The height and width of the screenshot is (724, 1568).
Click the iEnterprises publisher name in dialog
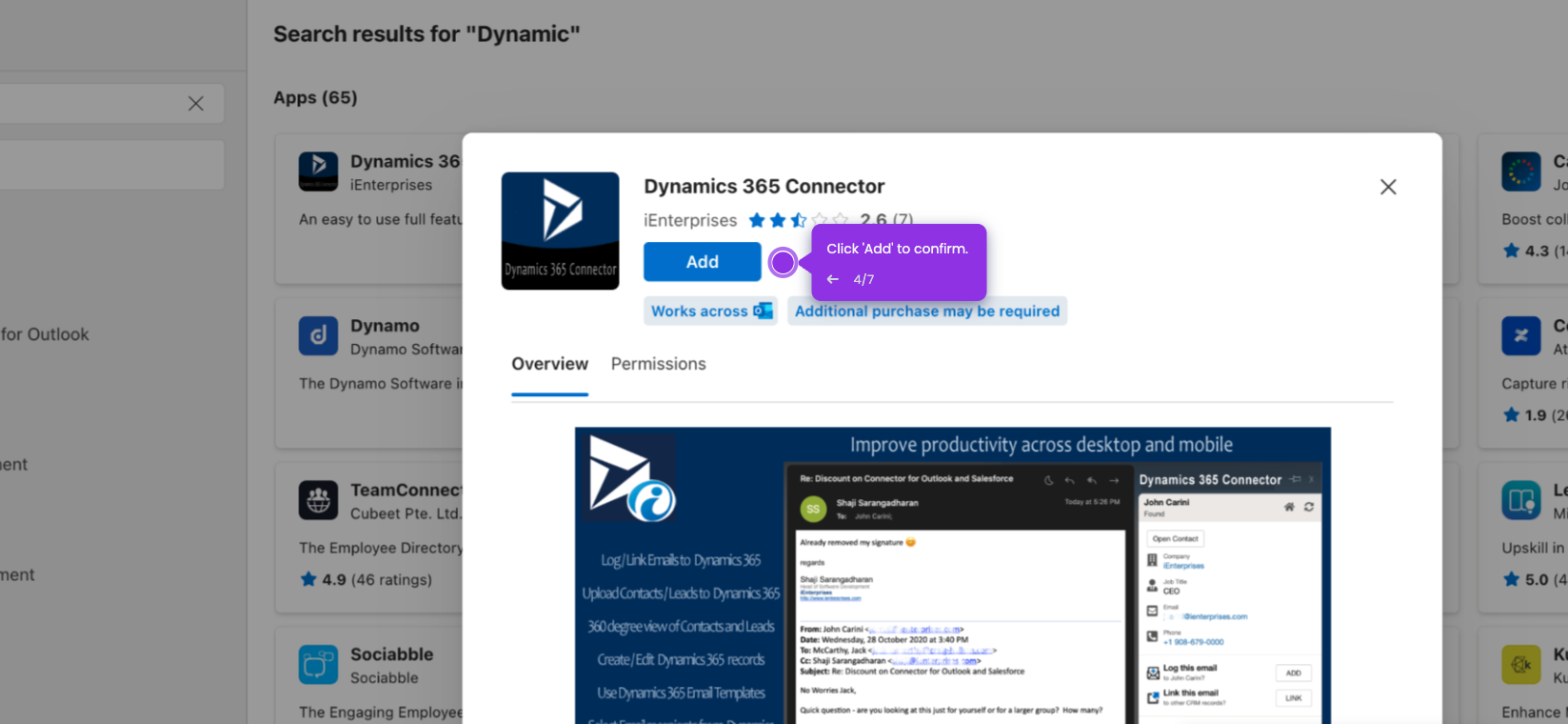tap(690, 220)
